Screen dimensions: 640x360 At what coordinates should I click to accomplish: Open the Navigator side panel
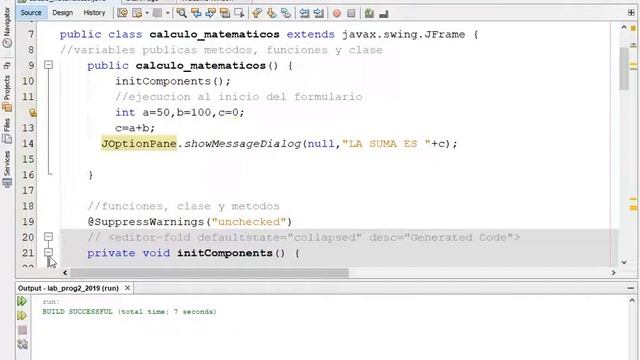pyautogui.click(x=7, y=27)
